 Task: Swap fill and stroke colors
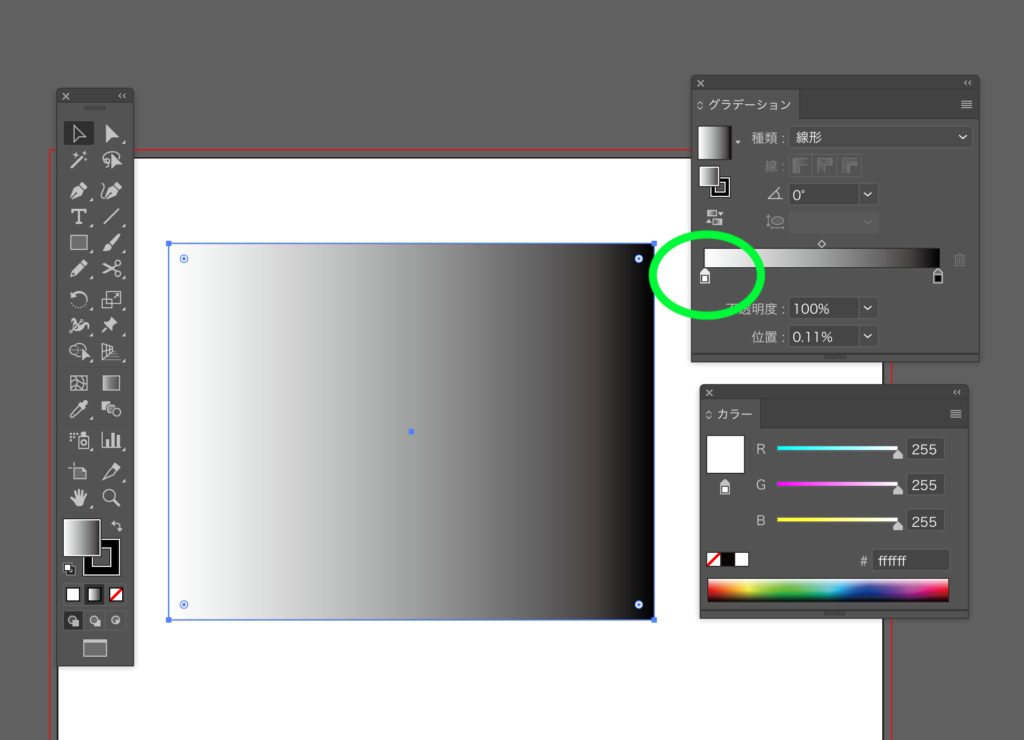(116, 526)
